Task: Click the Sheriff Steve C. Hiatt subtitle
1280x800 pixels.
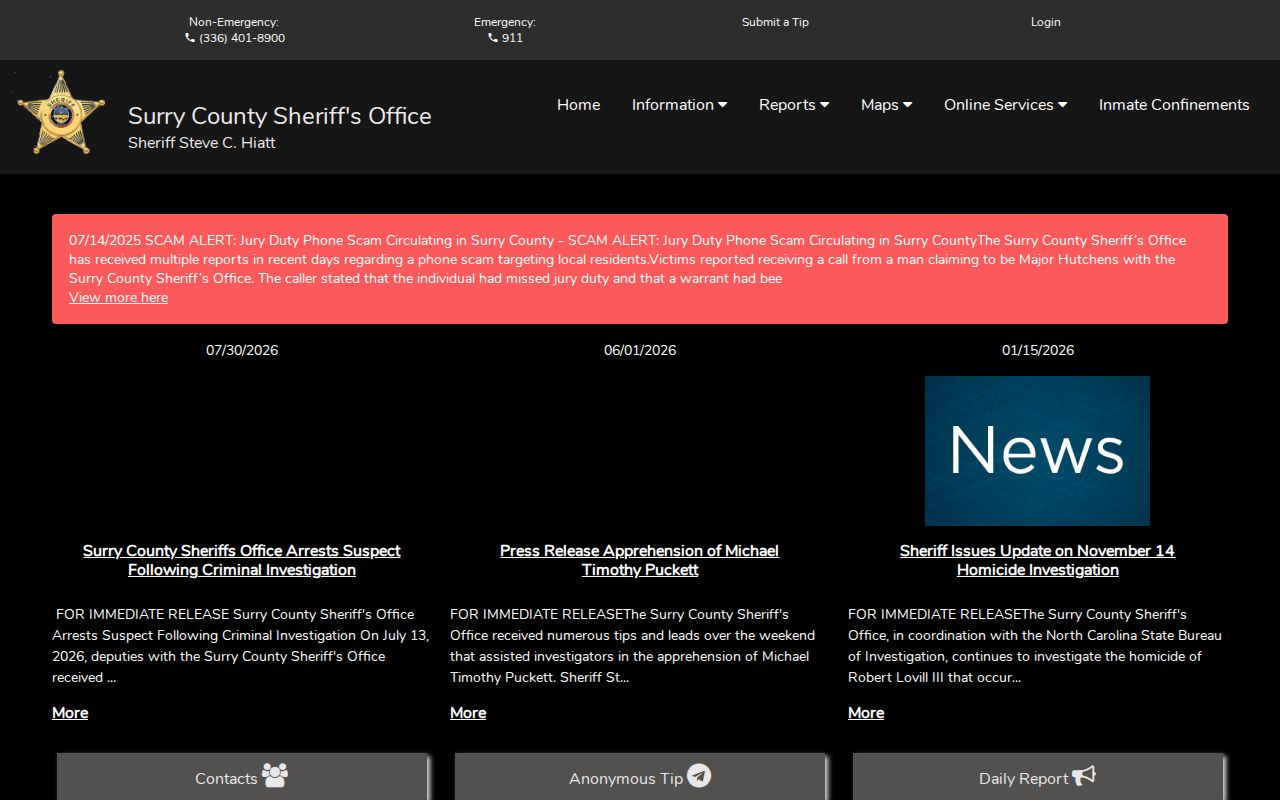Action: coord(202,143)
